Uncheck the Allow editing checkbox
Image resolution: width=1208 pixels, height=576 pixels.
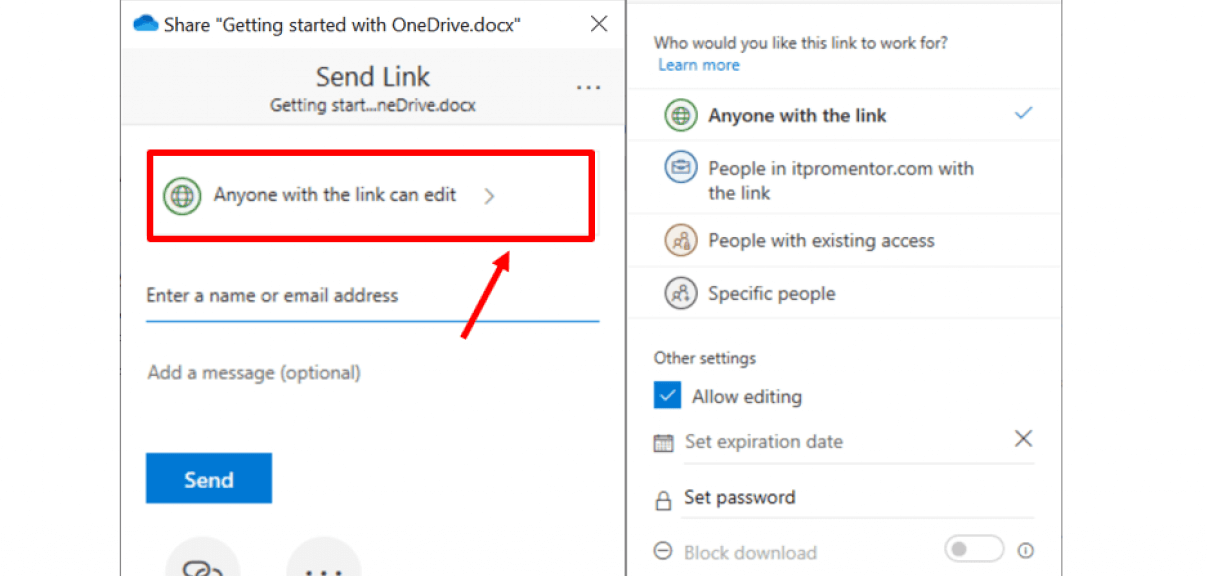click(667, 395)
